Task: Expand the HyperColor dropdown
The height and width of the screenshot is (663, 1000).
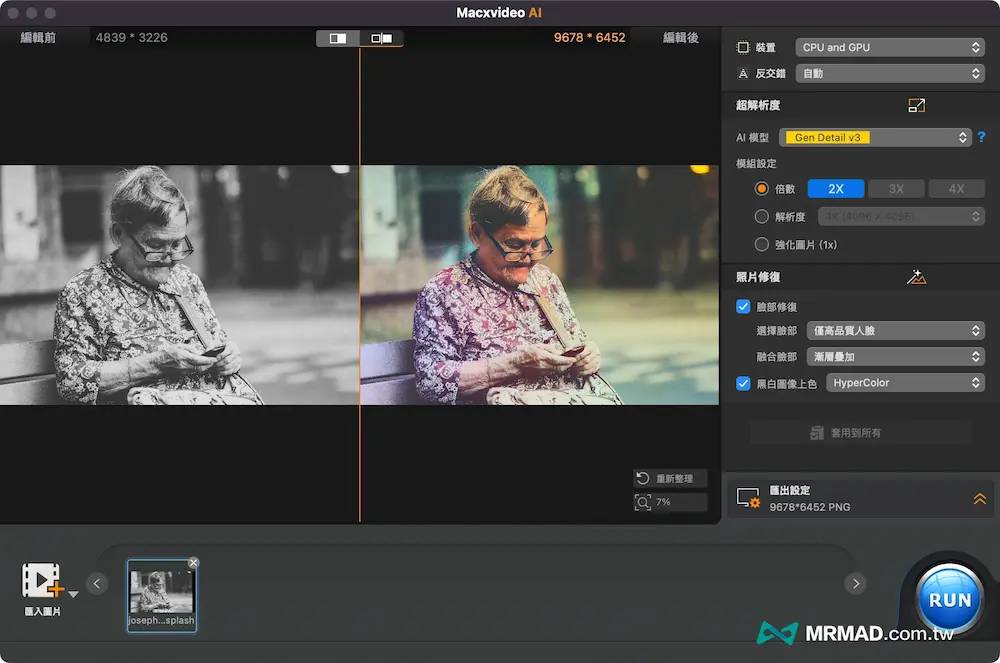Action: pyautogui.click(x=905, y=383)
